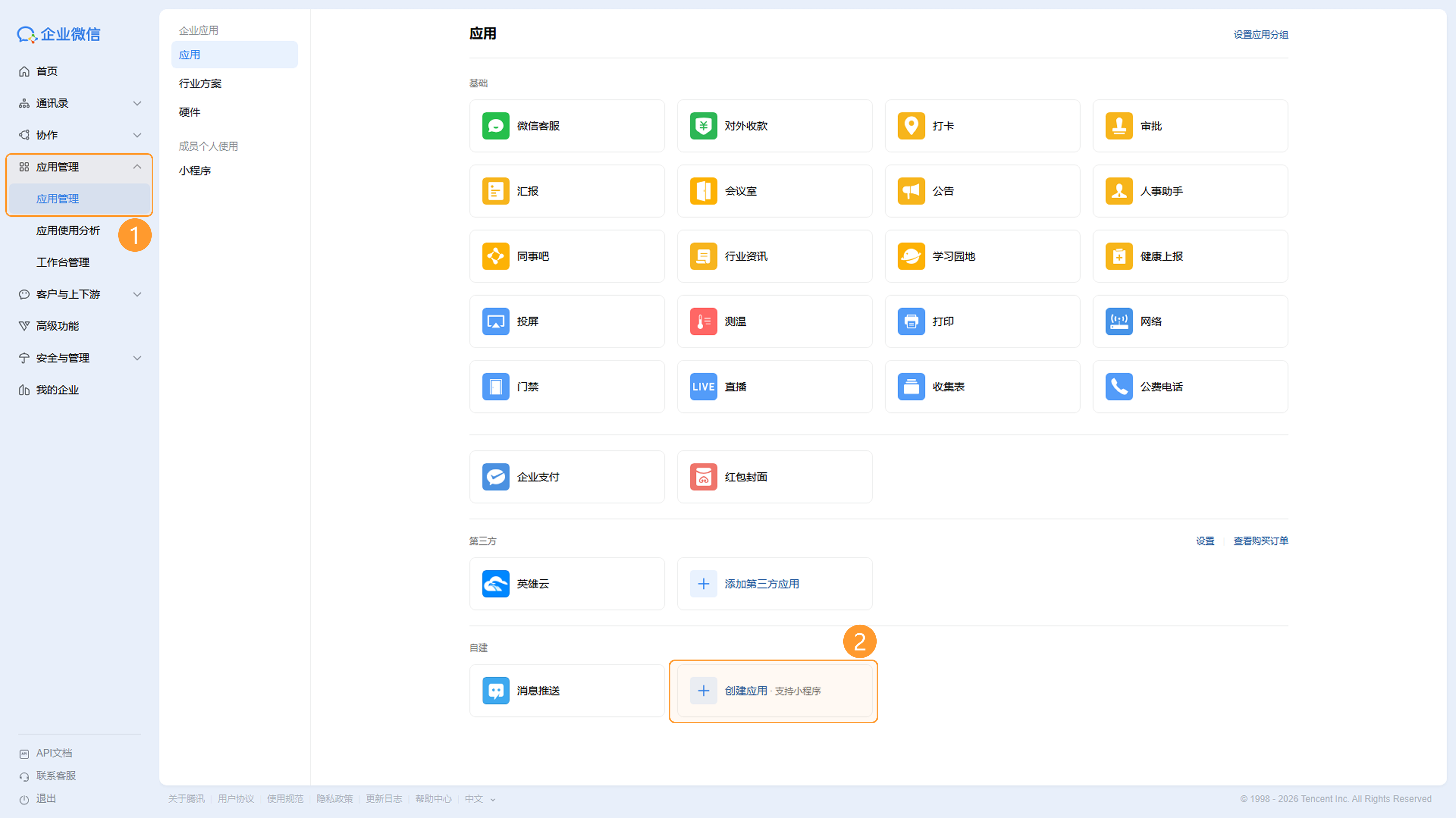This screenshot has height=818, width=1456.
Task: Select 工作台管理 submenu item
Action: tap(63, 262)
